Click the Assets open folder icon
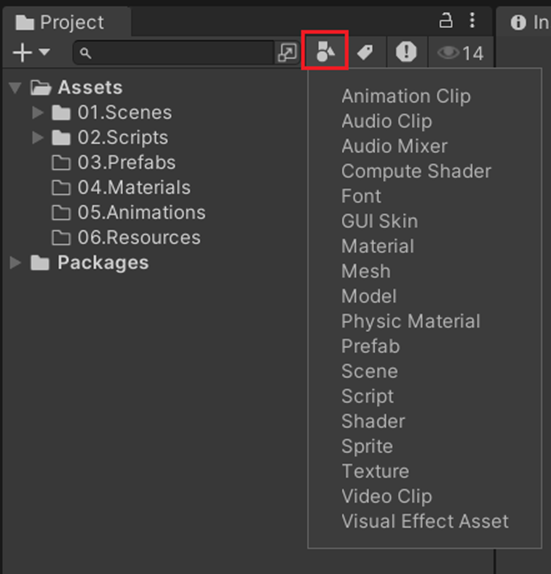Screen dimensions: 551x574 coord(41,88)
